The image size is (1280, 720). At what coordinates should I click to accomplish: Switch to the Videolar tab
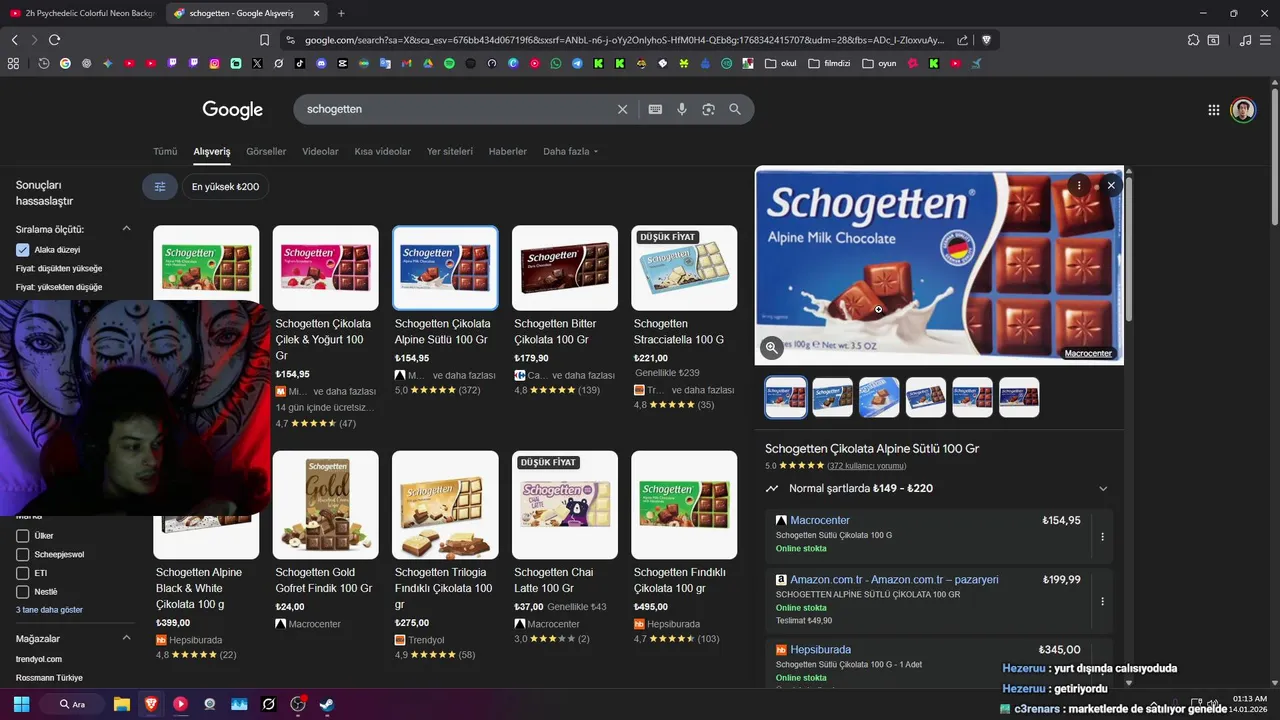[x=320, y=152]
